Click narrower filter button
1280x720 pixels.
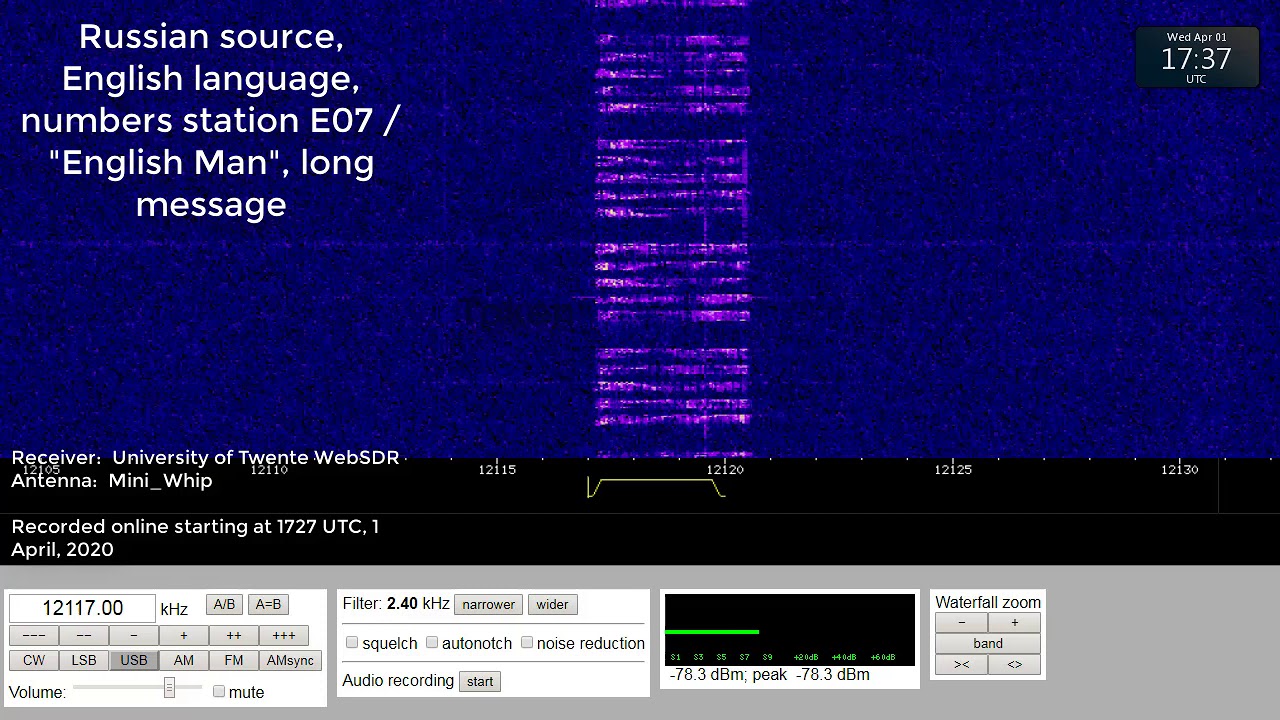[x=489, y=605]
